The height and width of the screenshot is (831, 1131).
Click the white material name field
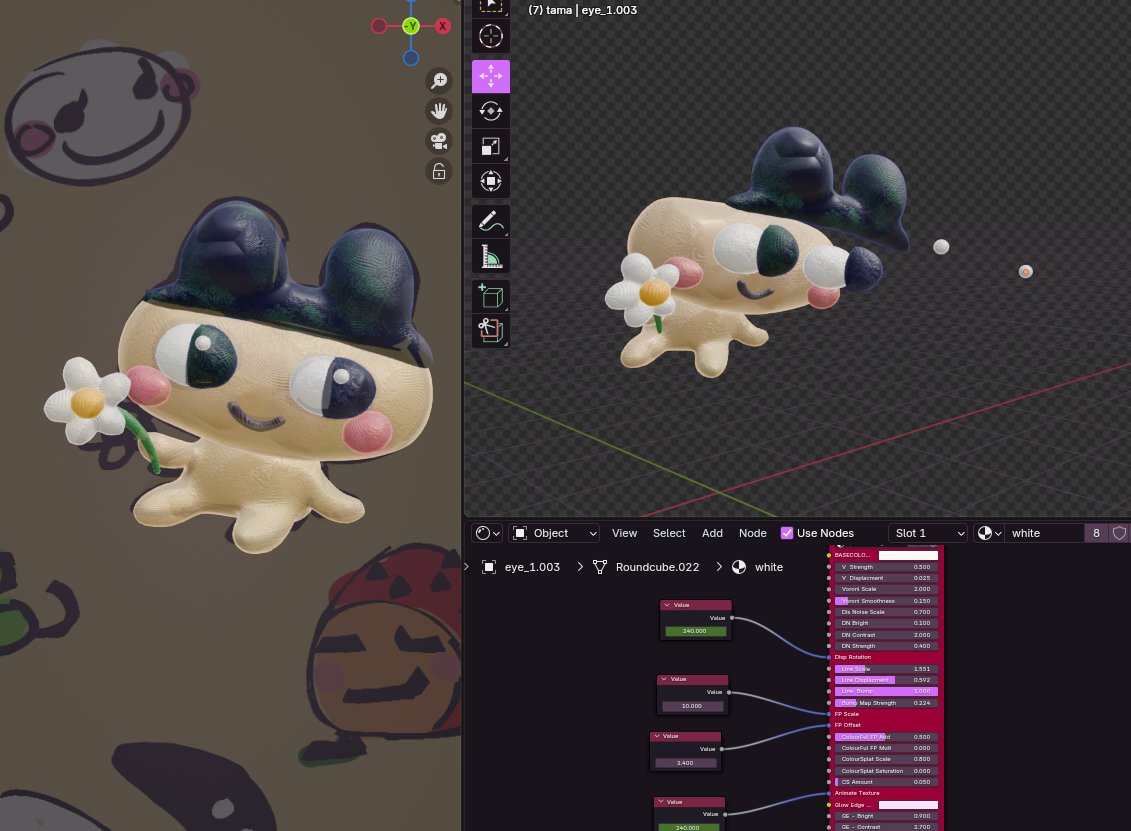click(1044, 533)
